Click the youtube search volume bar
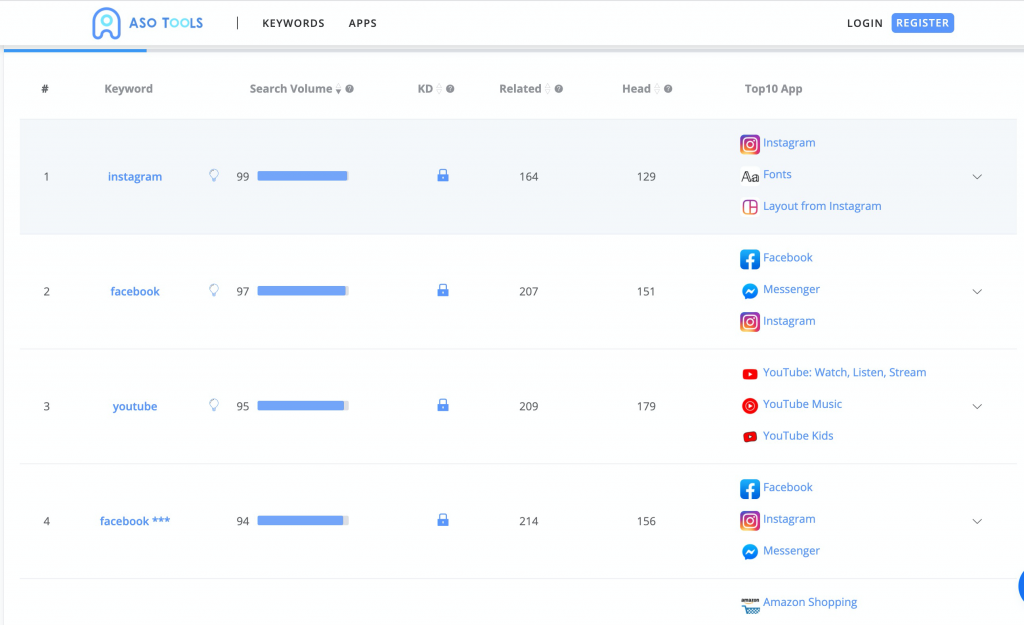 click(302, 406)
